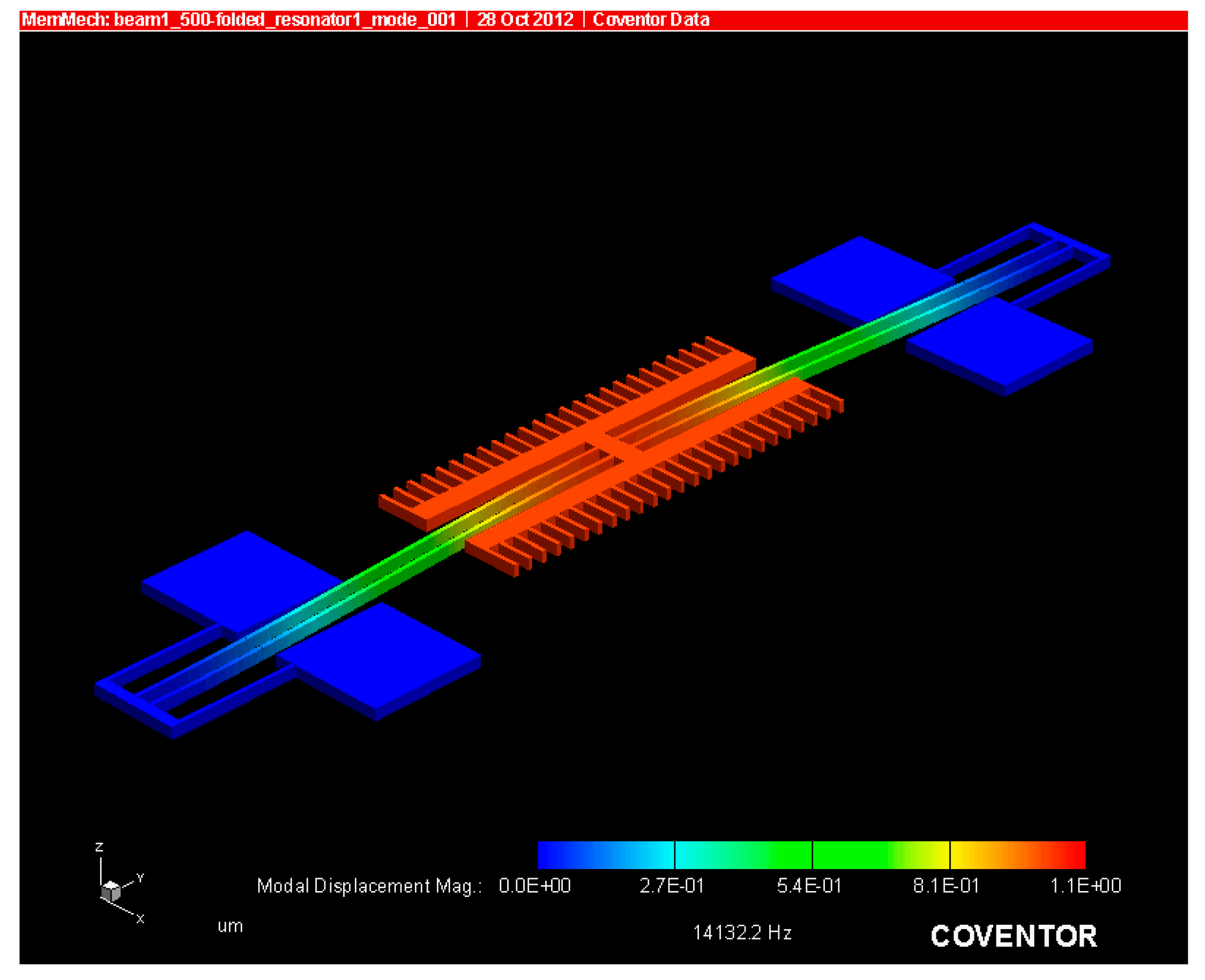Click the Modal Displacement Mag. legend label
Image resolution: width=1205 pixels, height=980 pixels.
[x=369, y=886]
